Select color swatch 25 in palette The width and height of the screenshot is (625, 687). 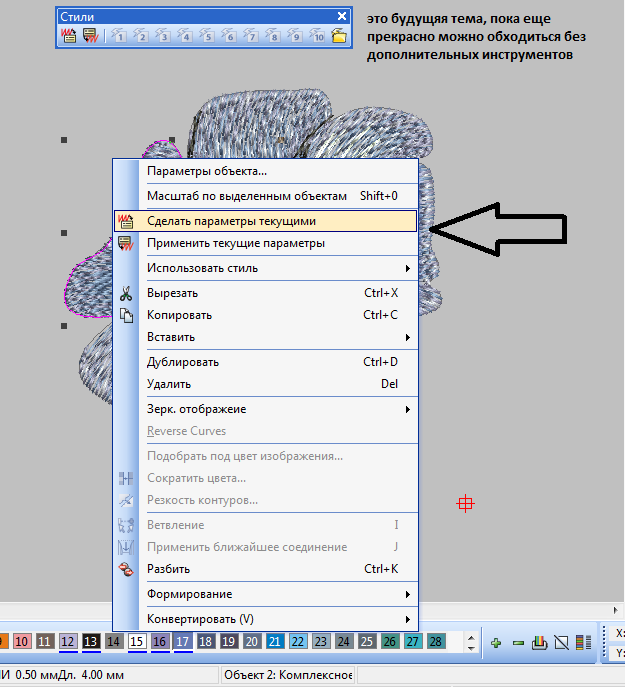click(366, 642)
